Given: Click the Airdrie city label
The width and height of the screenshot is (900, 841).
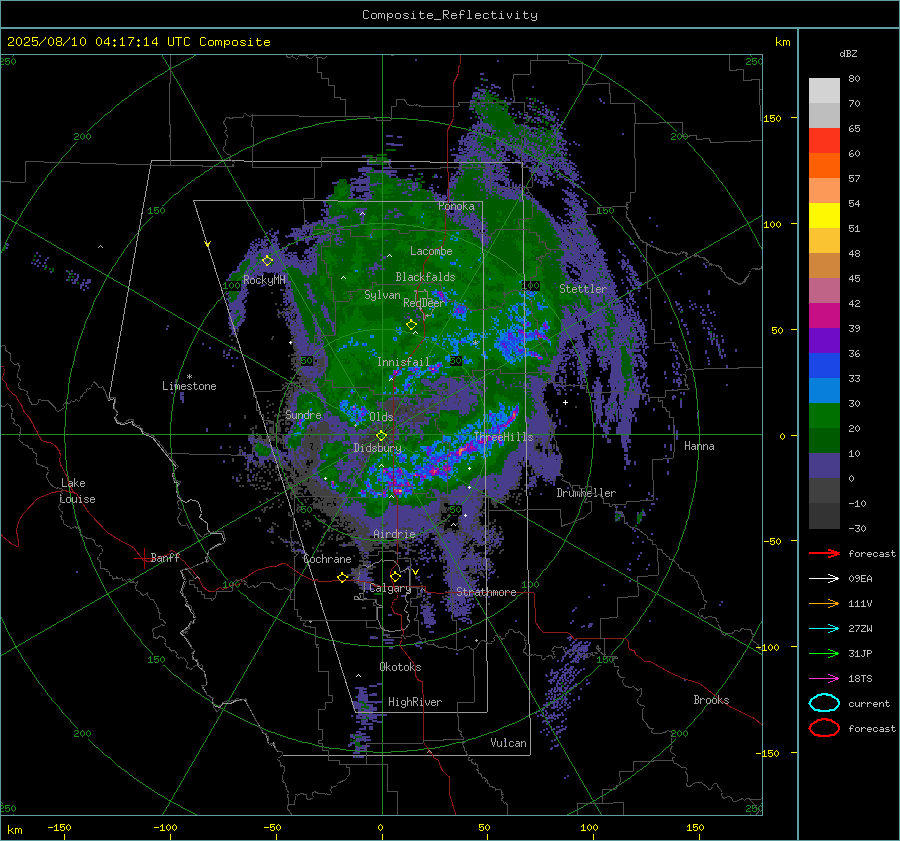Looking at the screenshot, I should 394,534.
